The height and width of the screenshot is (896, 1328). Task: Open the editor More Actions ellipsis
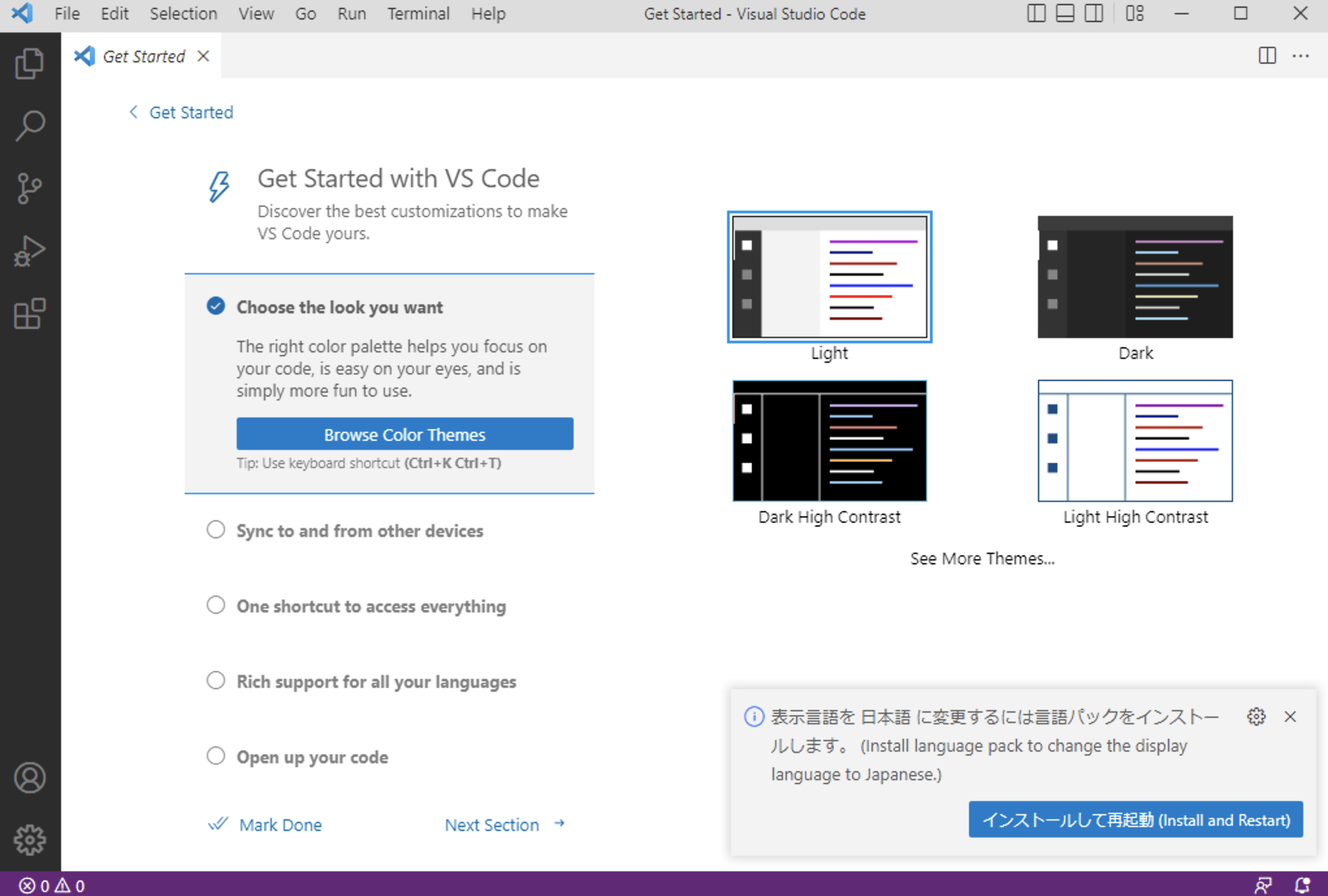pyautogui.click(x=1301, y=56)
